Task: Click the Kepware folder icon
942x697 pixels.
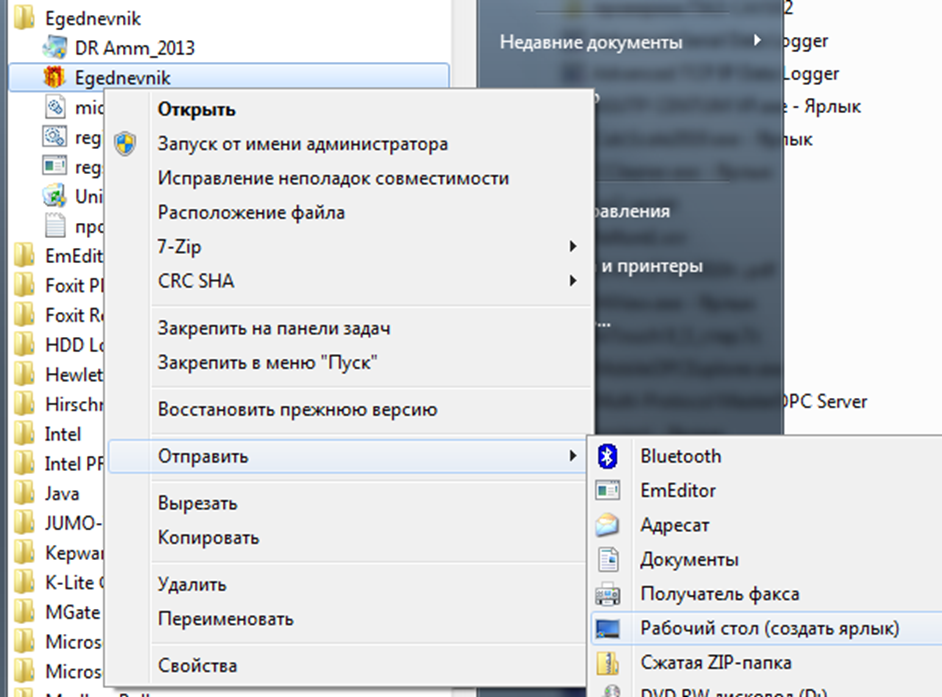Action: (25, 553)
